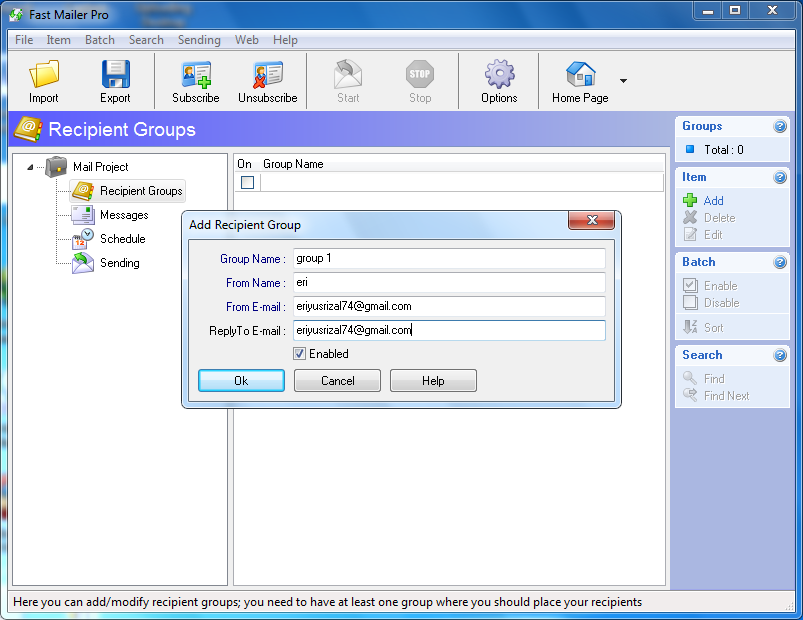
Task: Open the Help menu
Action: tap(285, 39)
